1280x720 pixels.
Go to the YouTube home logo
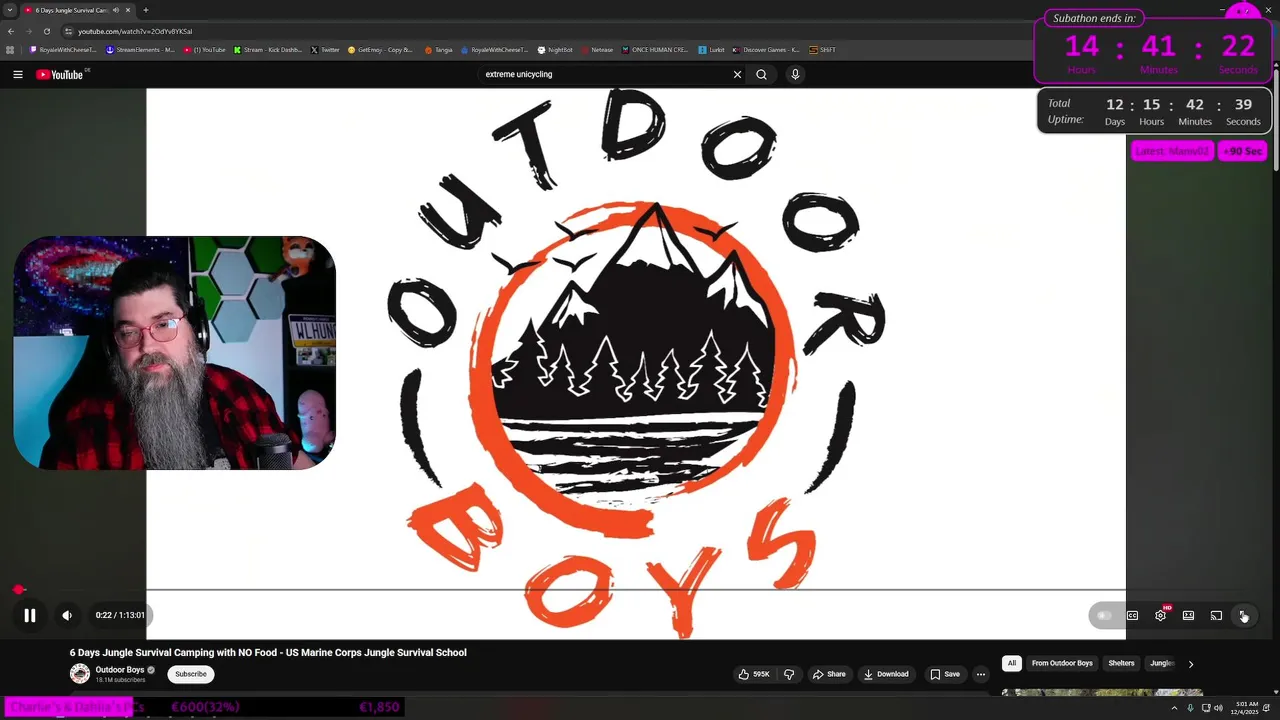point(60,74)
